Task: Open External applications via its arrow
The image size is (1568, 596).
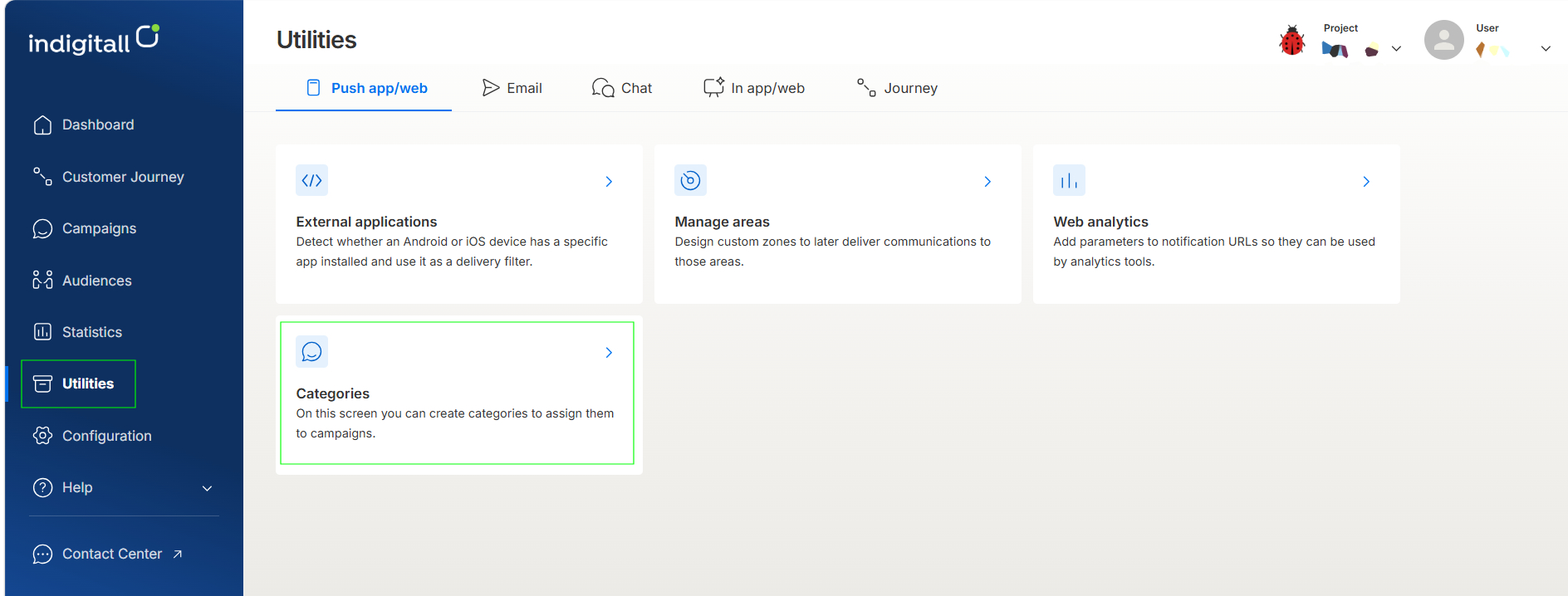Action: [x=609, y=181]
